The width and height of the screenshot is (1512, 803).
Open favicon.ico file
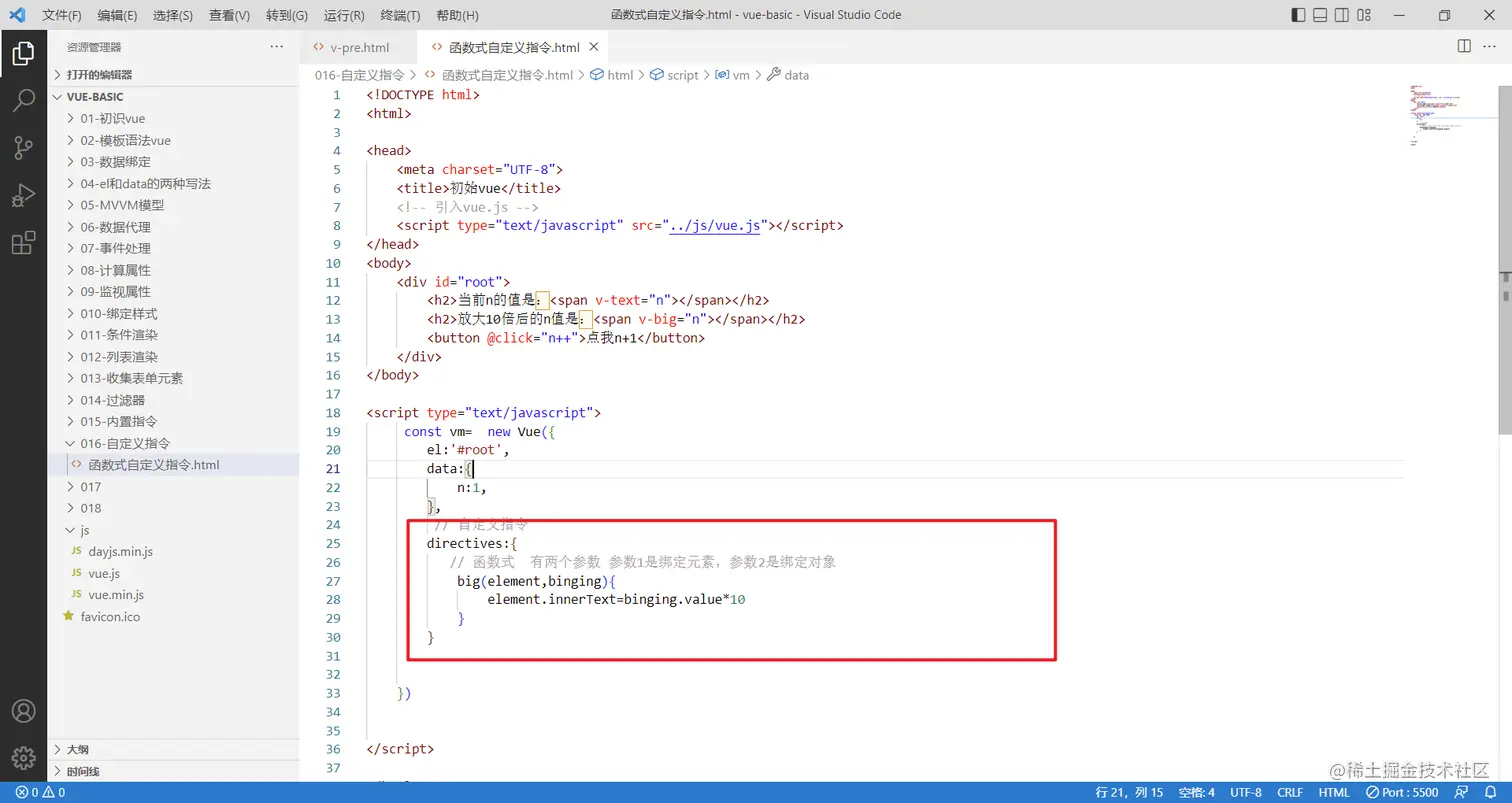(173, 616)
